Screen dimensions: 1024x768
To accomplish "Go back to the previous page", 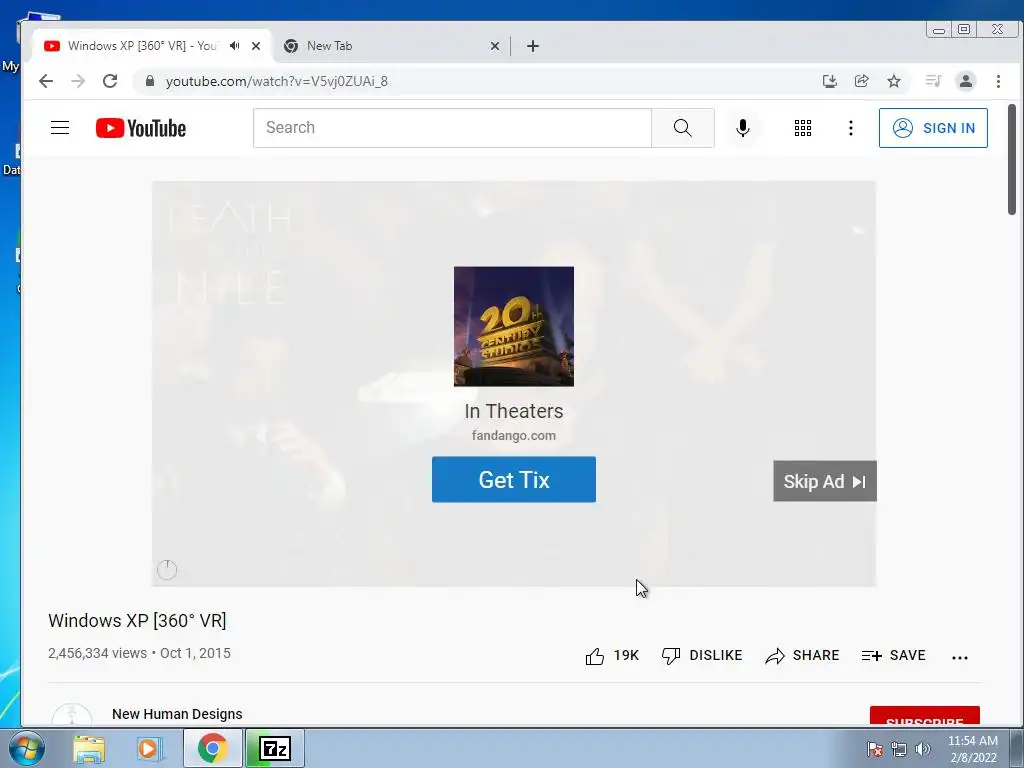I will pos(46,81).
